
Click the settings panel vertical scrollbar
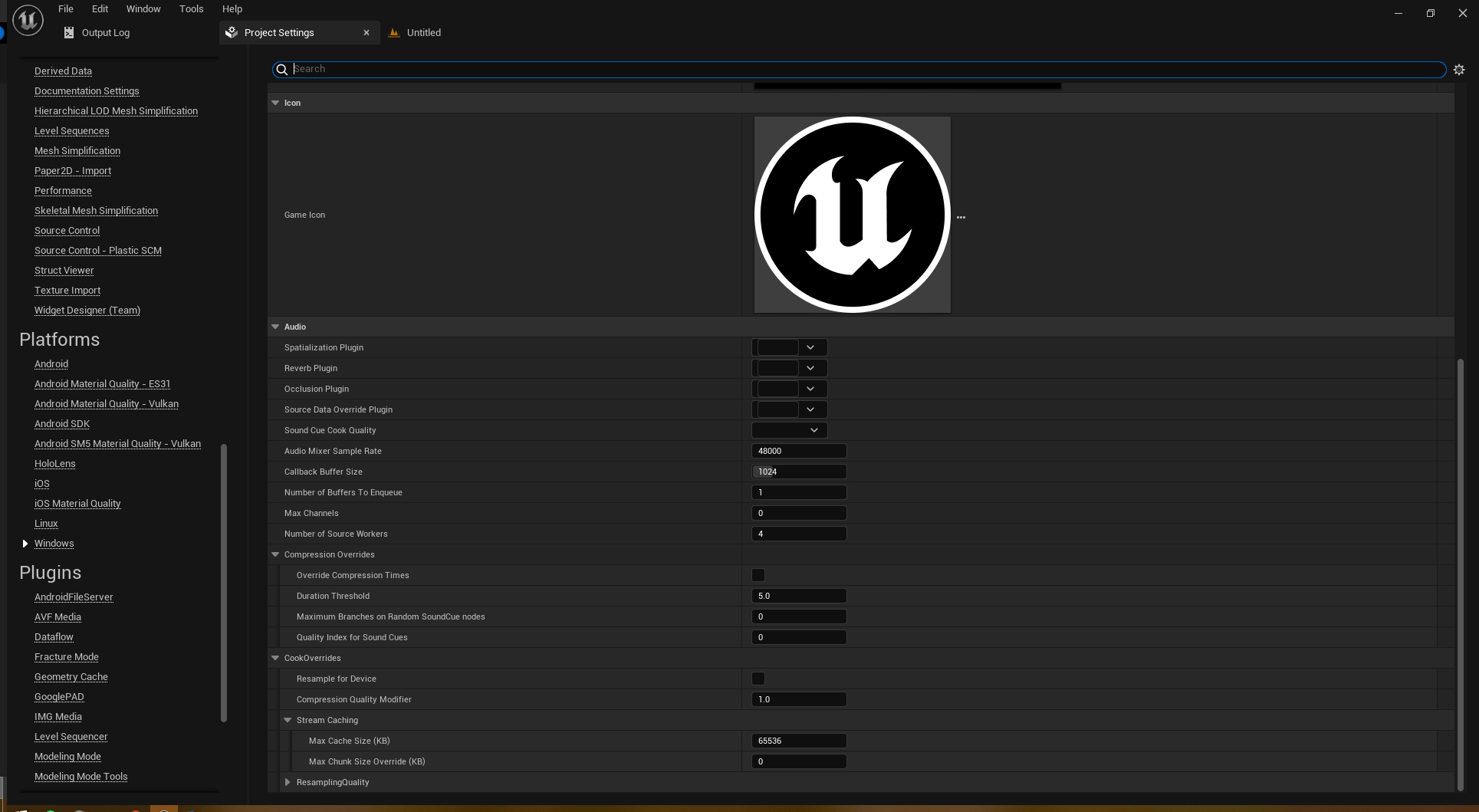point(1460,575)
